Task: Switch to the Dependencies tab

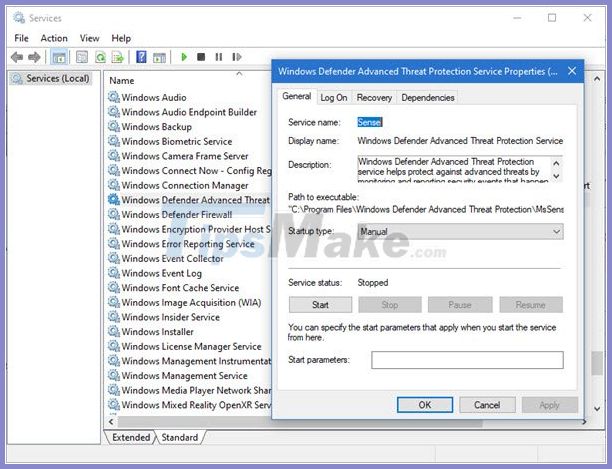Action: (x=428, y=98)
